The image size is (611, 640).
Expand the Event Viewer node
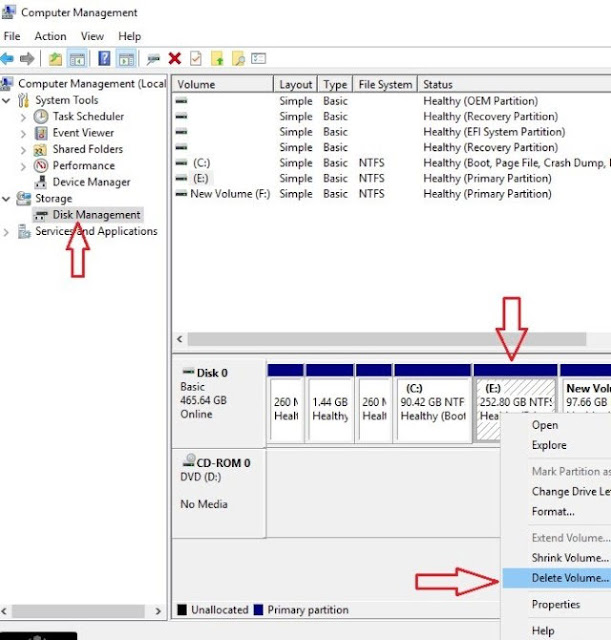coord(23,134)
